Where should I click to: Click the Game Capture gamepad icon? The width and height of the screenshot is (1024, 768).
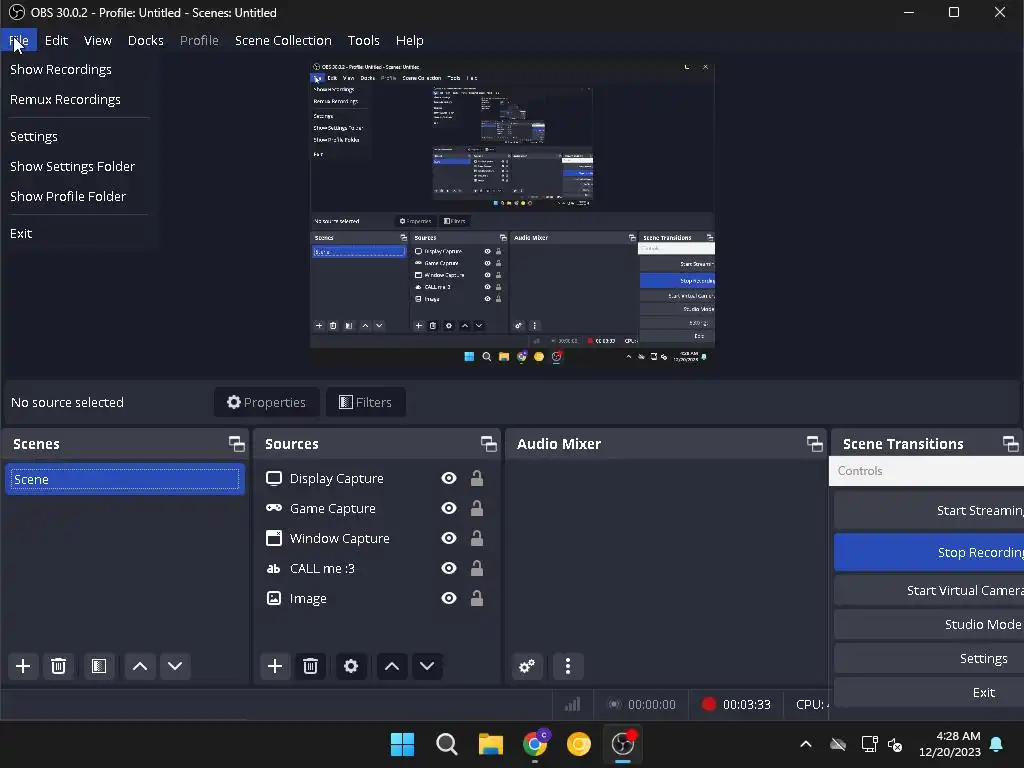pyautogui.click(x=274, y=508)
